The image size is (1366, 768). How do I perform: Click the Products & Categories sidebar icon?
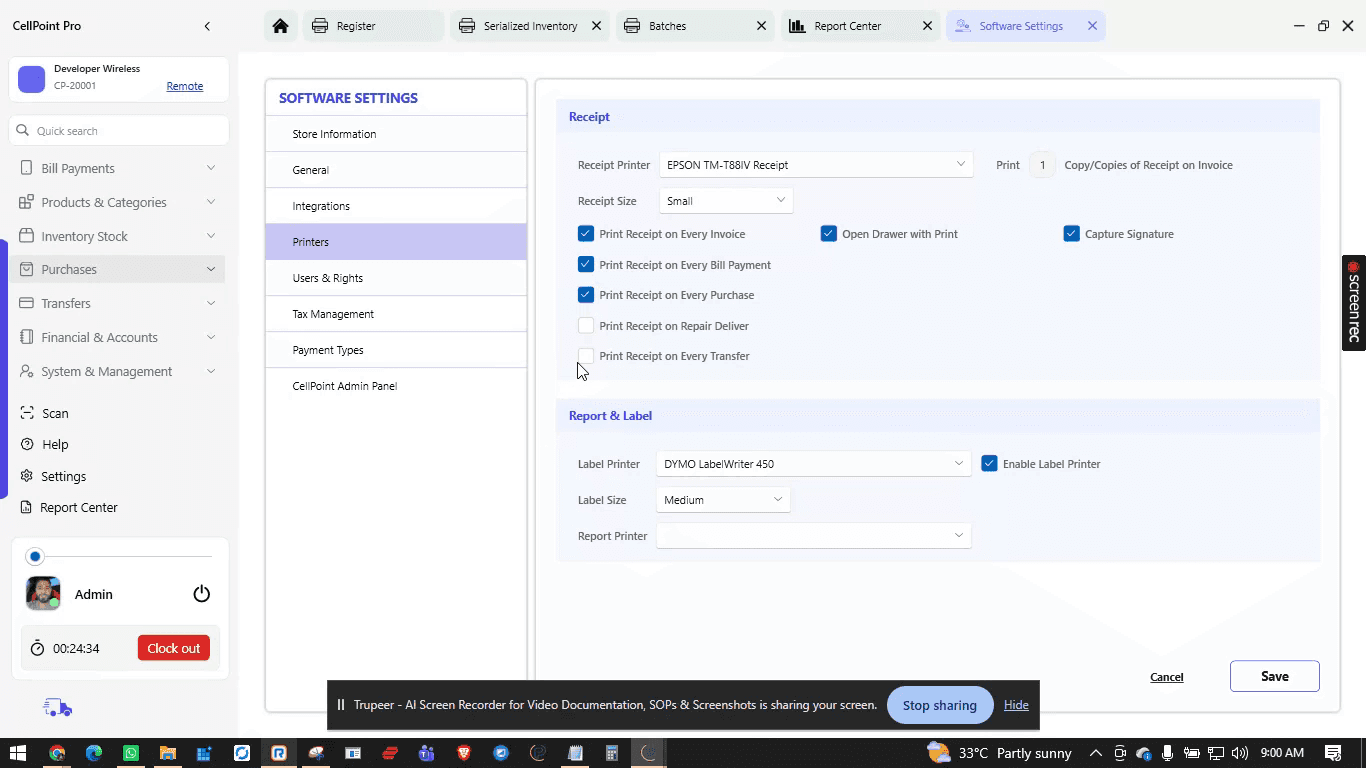(x=26, y=202)
